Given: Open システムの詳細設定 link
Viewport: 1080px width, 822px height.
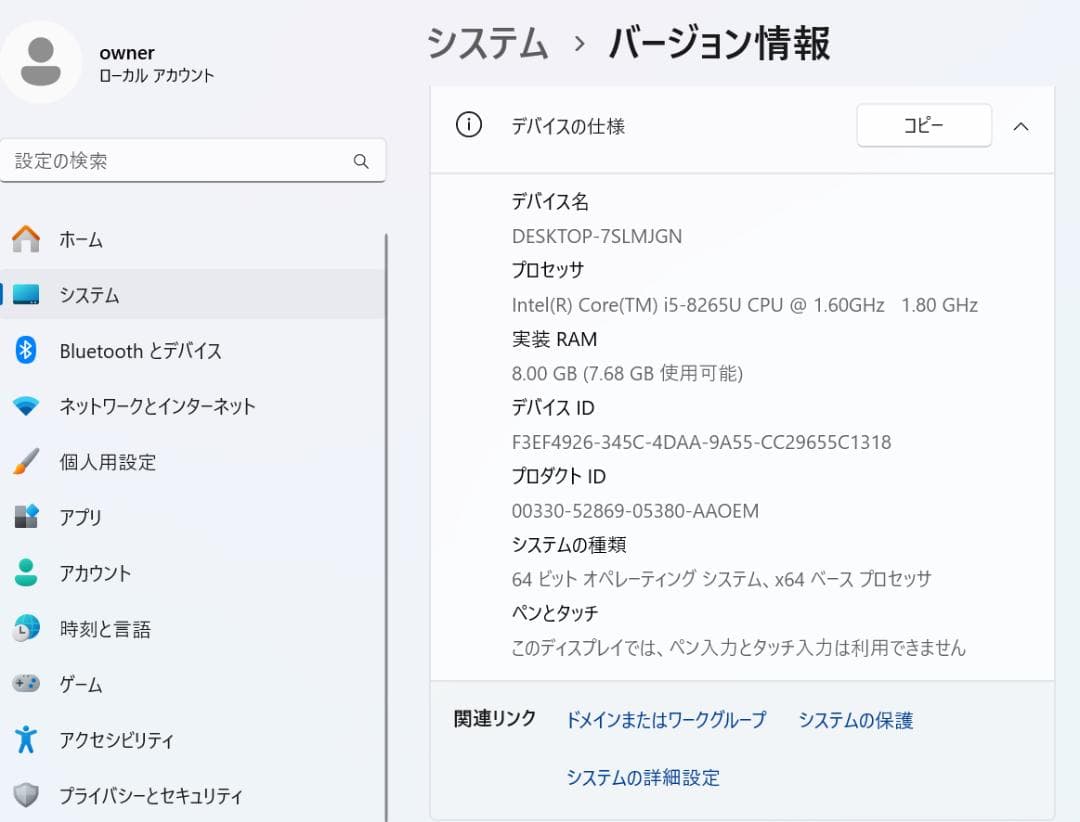Looking at the screenshot, I should pyautogui.click(x=643, y=777).
